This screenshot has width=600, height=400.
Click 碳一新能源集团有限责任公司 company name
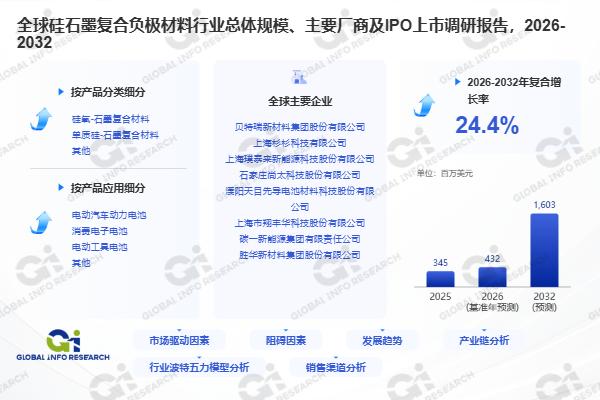click(x=300, y=239)
